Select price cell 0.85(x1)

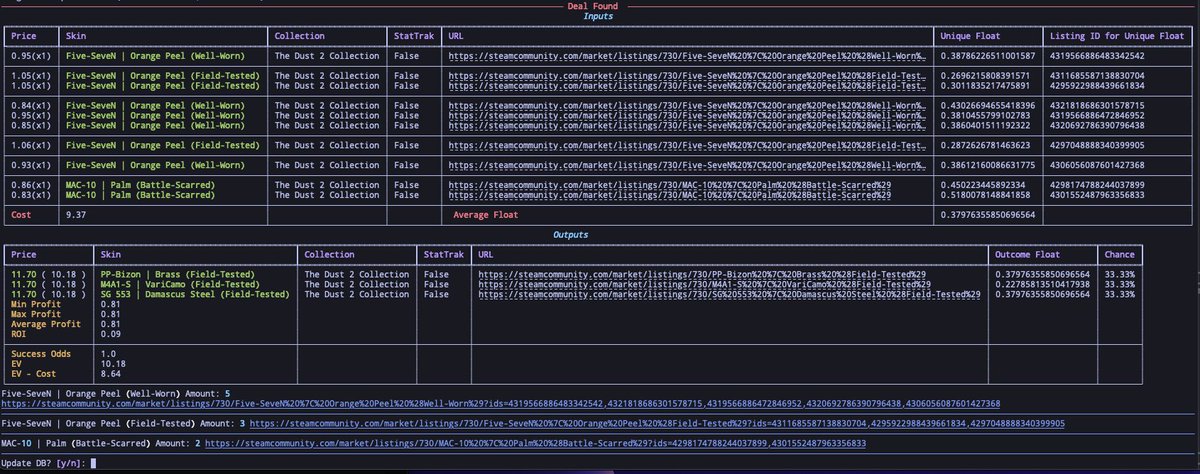(32, 124)
